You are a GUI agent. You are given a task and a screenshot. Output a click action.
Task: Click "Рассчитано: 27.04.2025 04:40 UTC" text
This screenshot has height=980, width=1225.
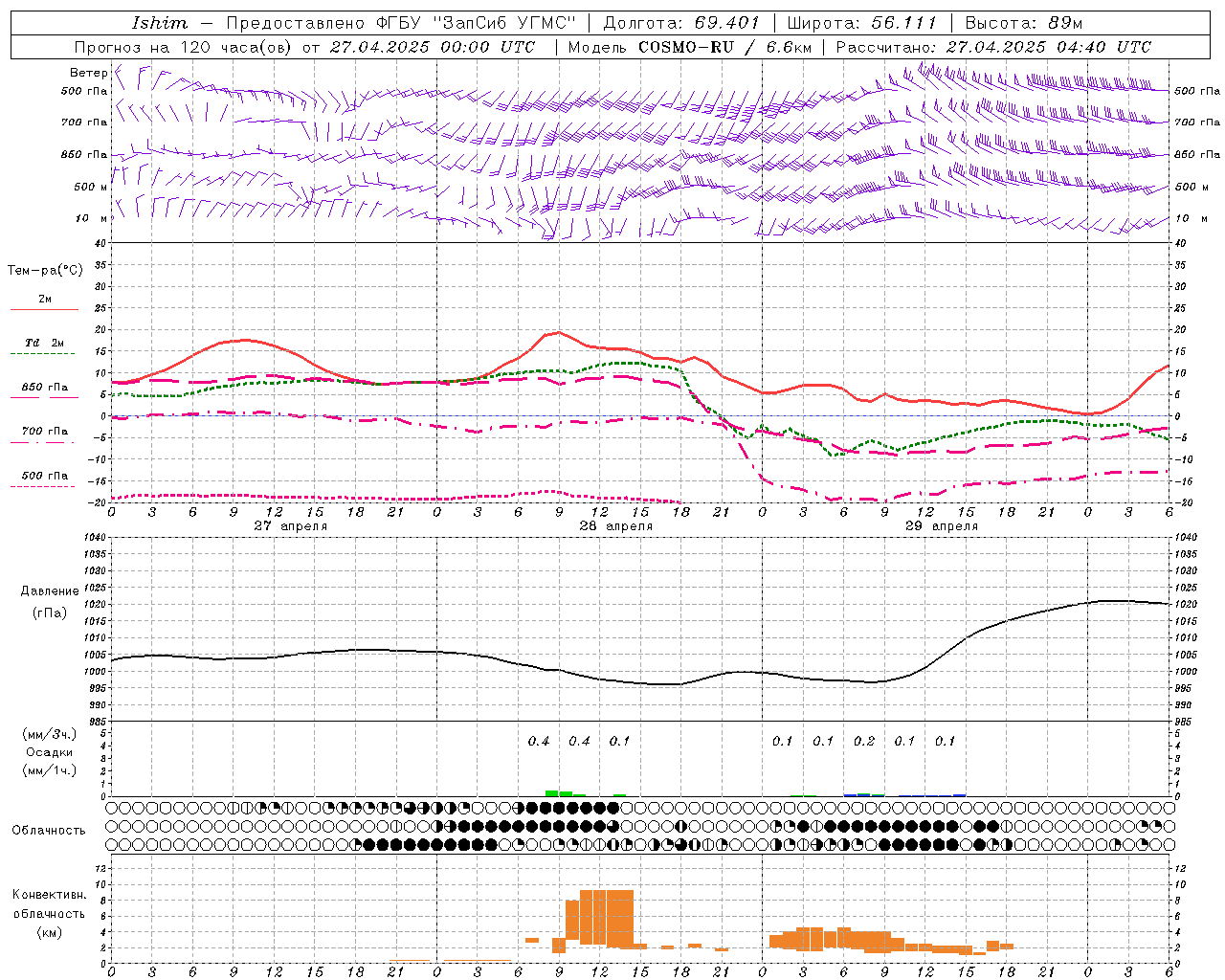click(x=993, y=47)
